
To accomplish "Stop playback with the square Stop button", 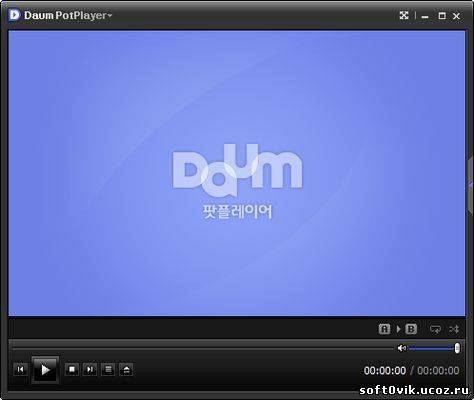I will click(x=72, y=369).
